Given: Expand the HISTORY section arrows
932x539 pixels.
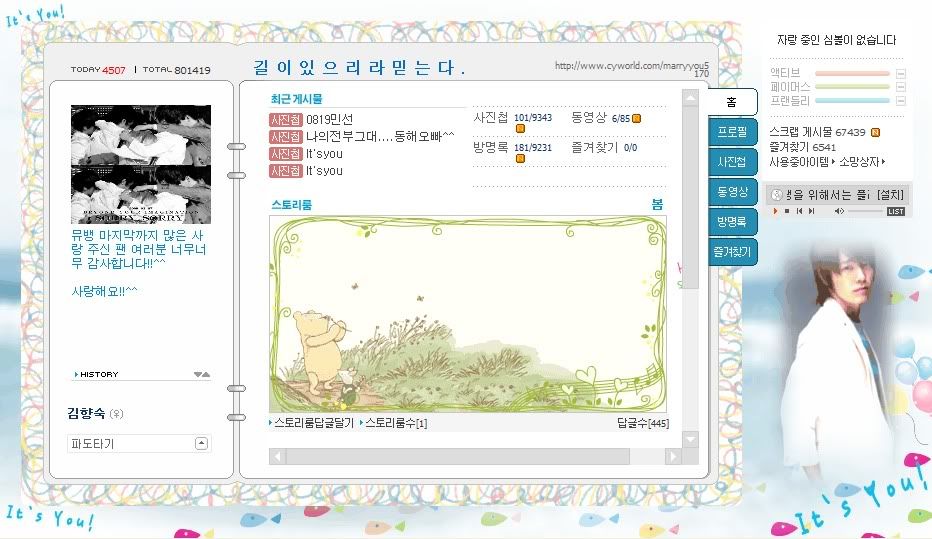Looking at the screenshot, I should (x=202, y=374).
